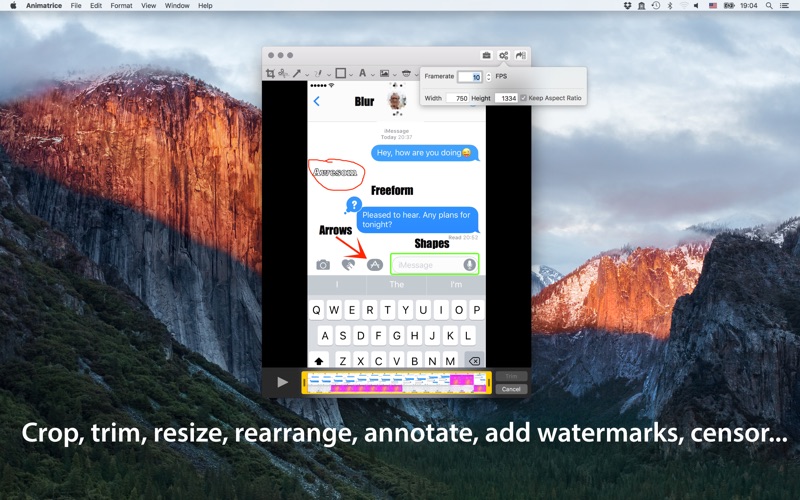The image size is (800, 500).
Task: Open arrow tool options dropdown
Action: coord(307,74)
